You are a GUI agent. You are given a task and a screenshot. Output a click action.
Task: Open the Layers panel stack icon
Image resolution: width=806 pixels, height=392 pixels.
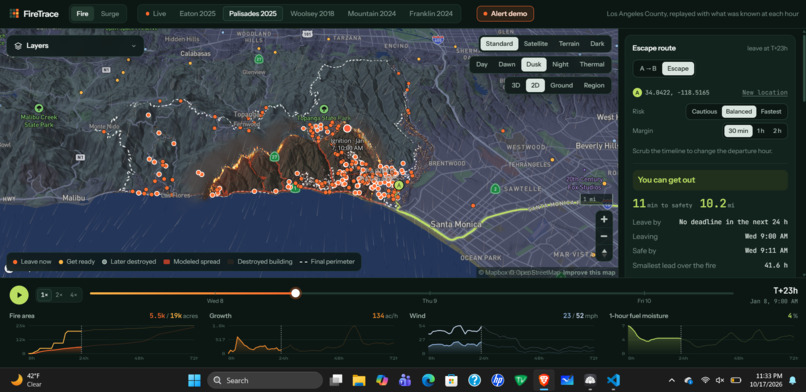(18, 46)
